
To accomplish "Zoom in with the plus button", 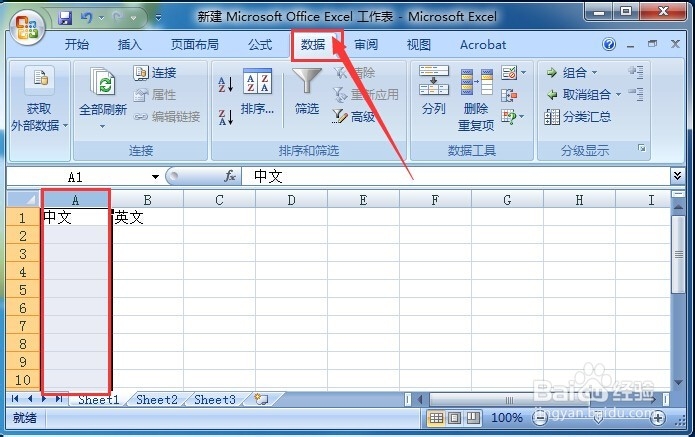I will pyautogui.click(x=658, y=417).
